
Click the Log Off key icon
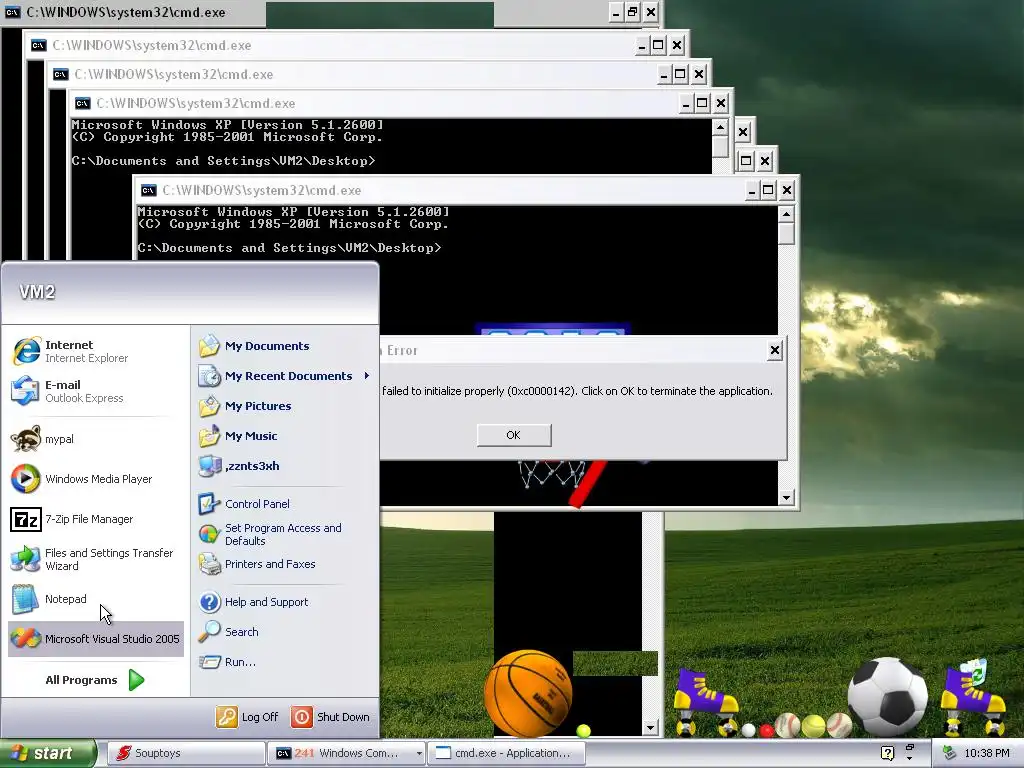[x=226, y=717]
